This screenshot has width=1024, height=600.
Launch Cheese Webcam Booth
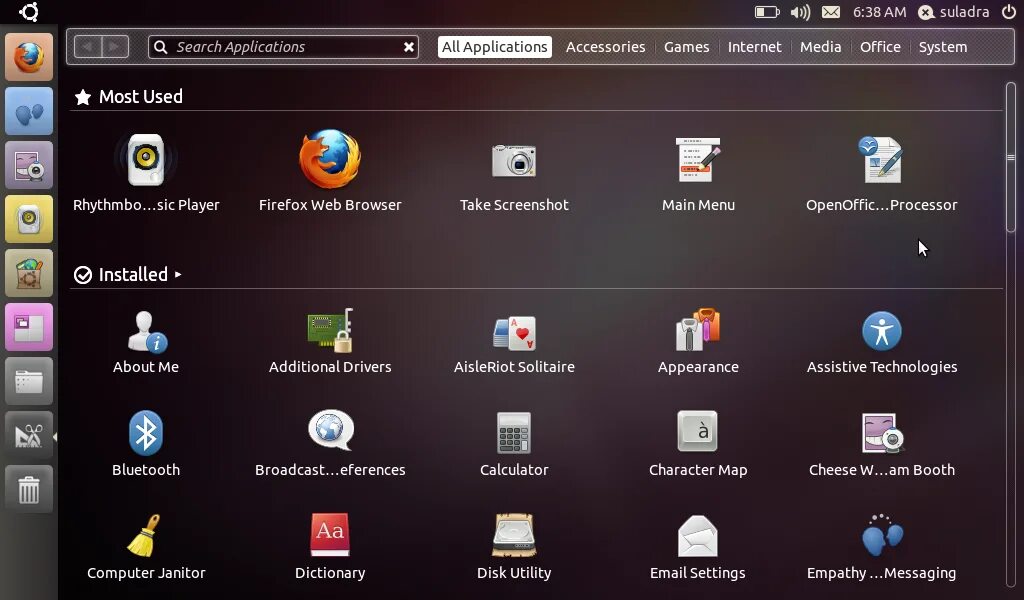tap(882, 444)
